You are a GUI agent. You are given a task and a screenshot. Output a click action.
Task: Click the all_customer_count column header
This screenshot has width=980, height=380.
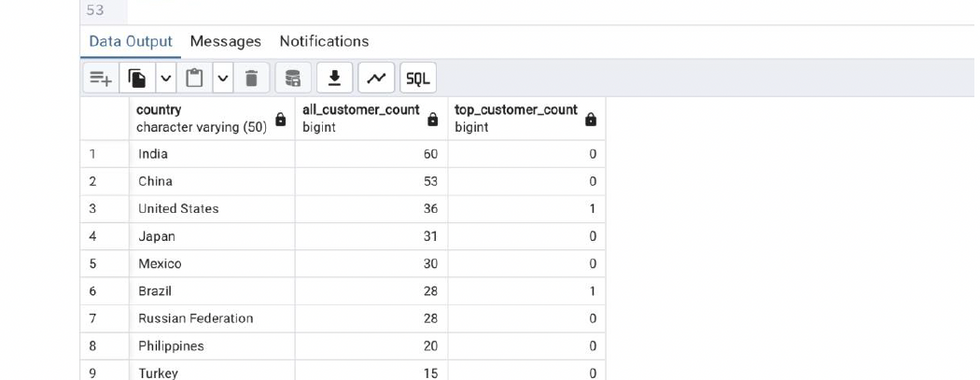(371, 118)
